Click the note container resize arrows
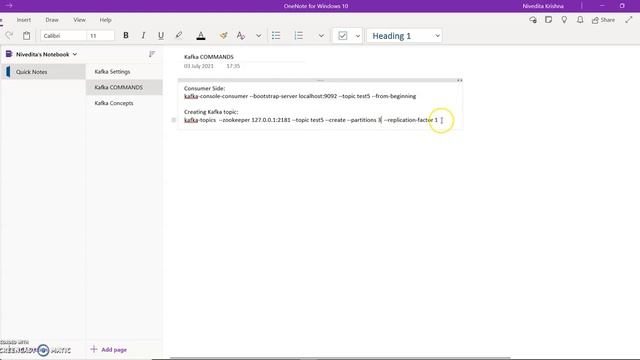The height and width of the screenshot is (360, 640). coord(460,80)
